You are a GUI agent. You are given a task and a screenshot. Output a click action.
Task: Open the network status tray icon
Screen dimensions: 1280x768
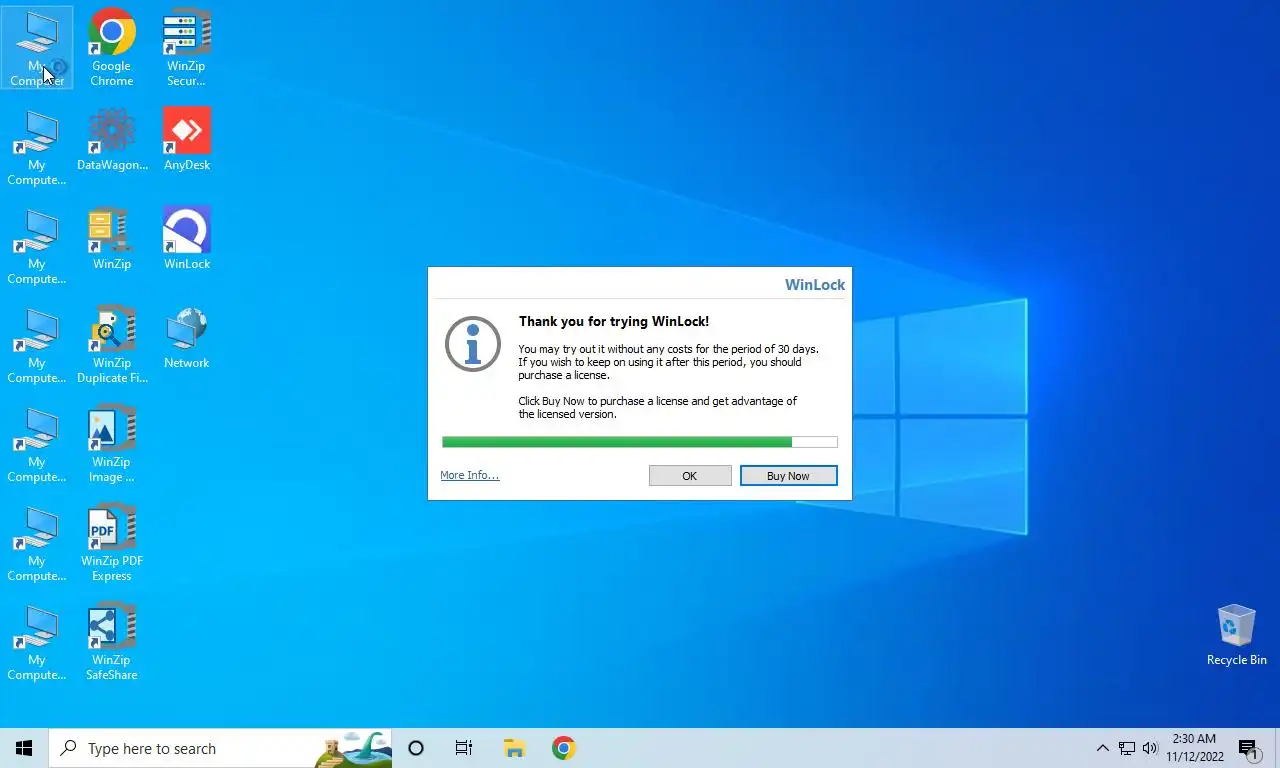pyautogui.click(x=1127, y=748)
